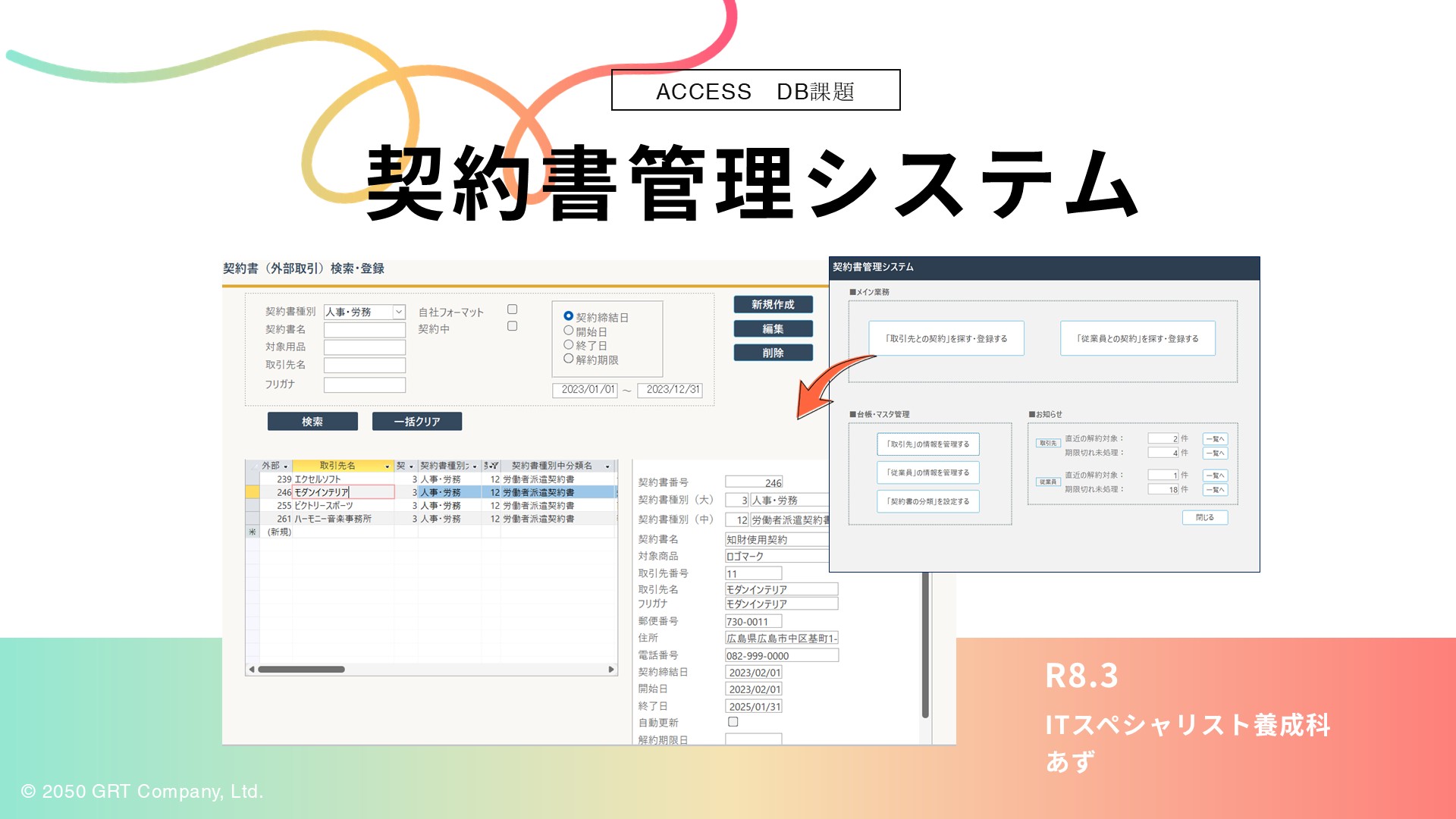Image resolution: width=1456 pixels, height=819 pixels.
Task: Close the menu with 閉じる
Action: tap(1205, 517)
